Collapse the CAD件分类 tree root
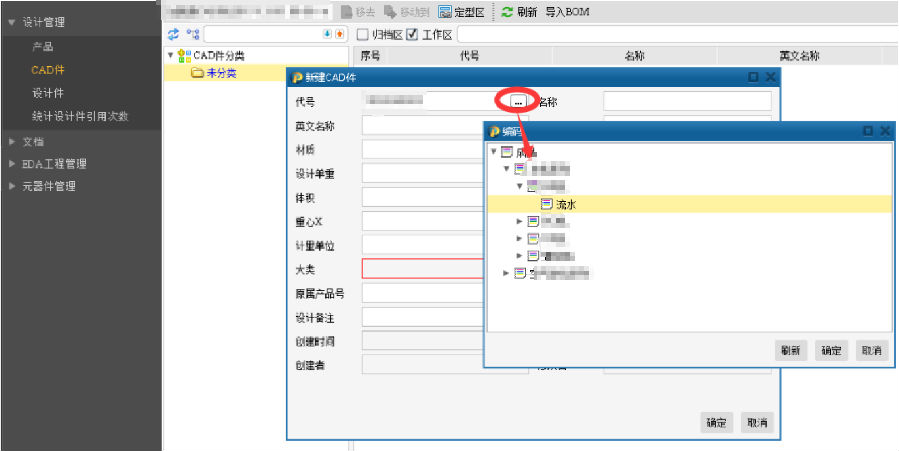Screen dimensions: 899x451 [170, 56]
